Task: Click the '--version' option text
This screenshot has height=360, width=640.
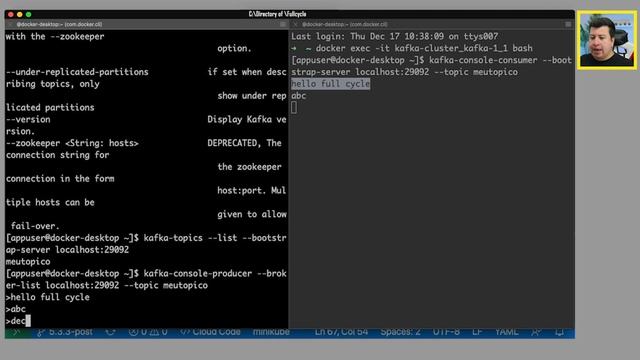Action: (x=28, y=120)
